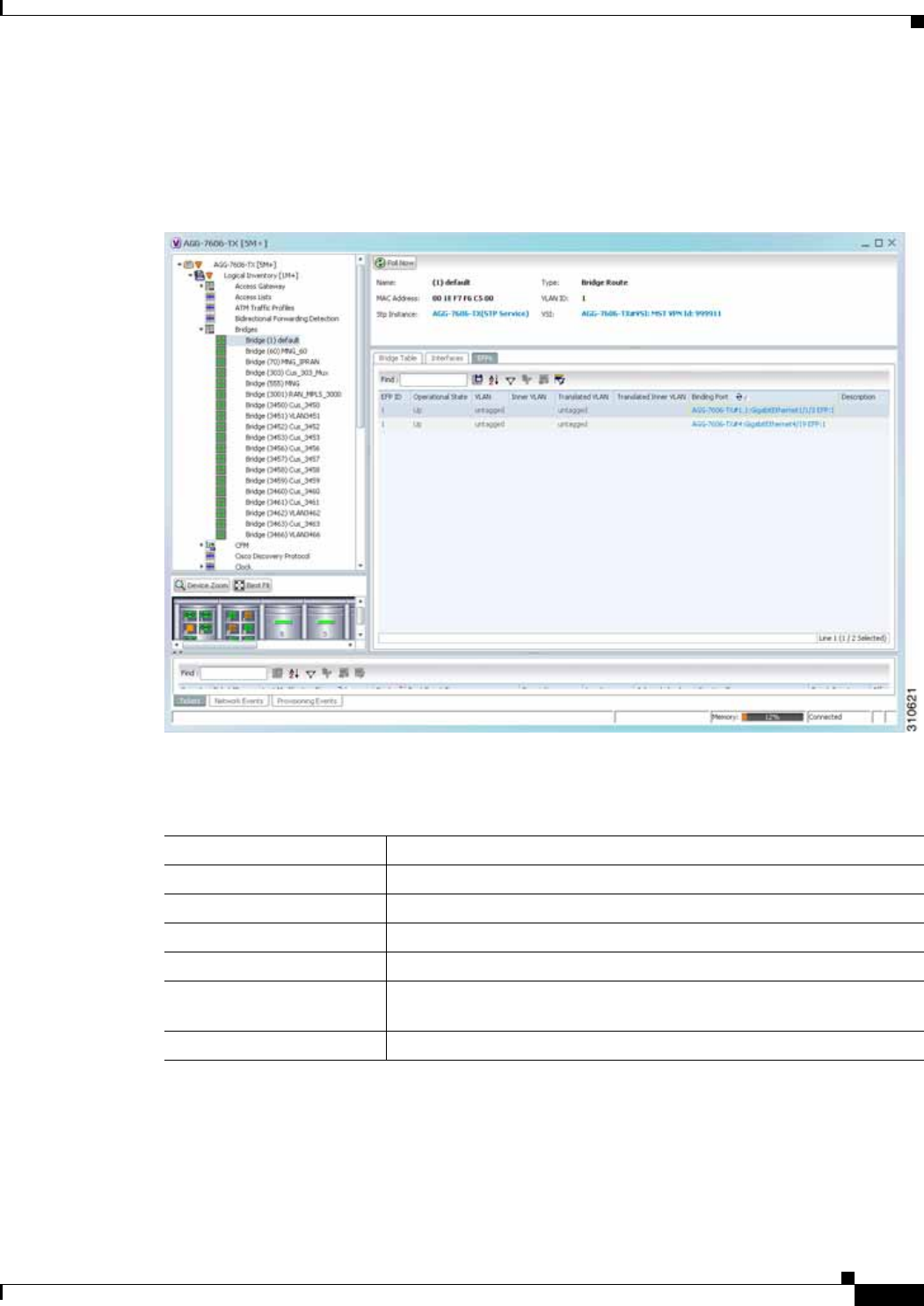Click the sort icon in EFPs table toolbar
This screenshot has height=1306, width=924.
coord(493,380)
